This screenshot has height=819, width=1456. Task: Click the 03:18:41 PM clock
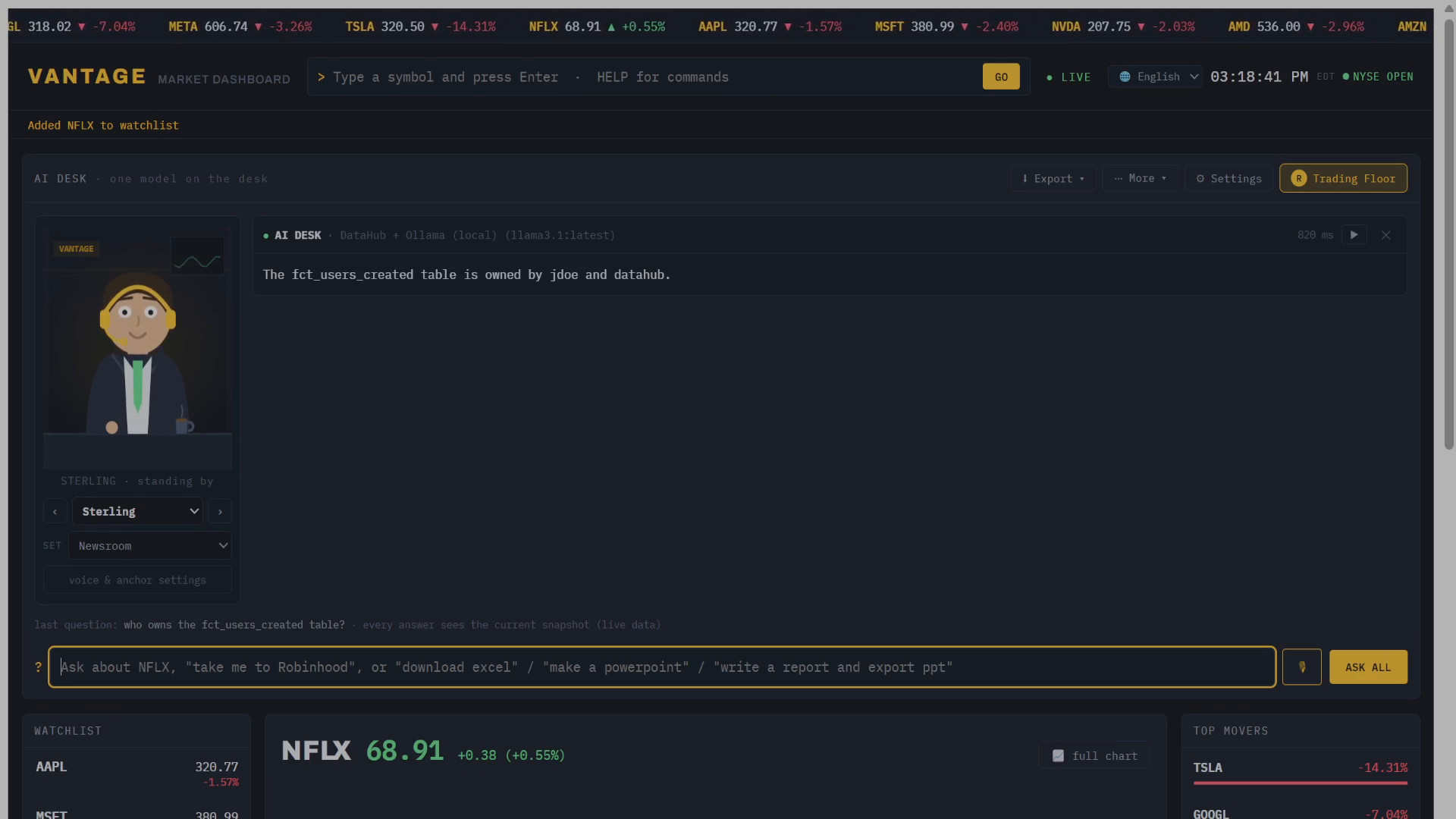click(1259, 77)
